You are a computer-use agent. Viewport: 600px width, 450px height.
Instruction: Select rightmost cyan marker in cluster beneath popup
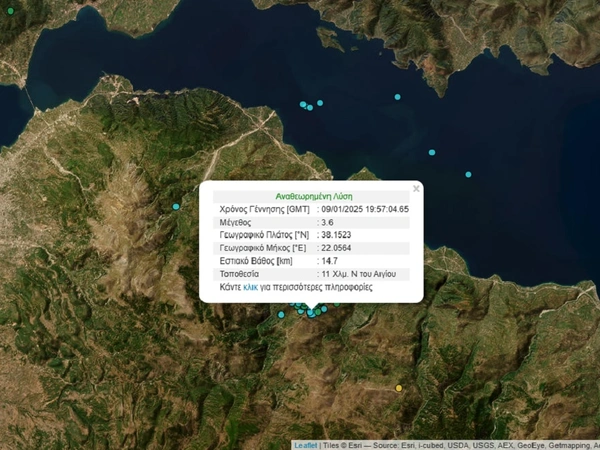click(x=324, y=309)
